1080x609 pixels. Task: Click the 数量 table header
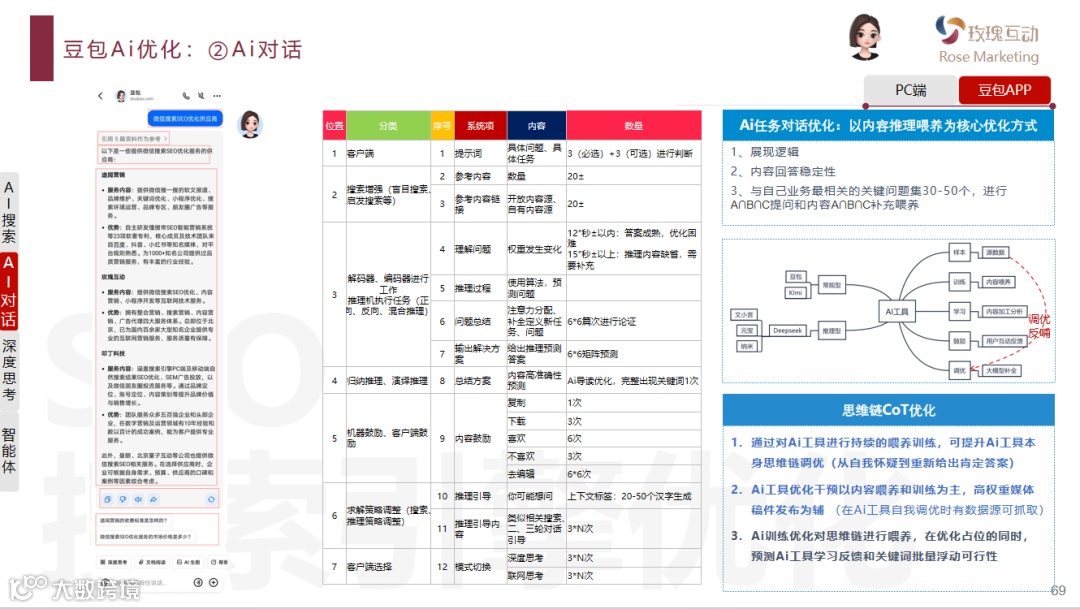(x=634, y=125)
